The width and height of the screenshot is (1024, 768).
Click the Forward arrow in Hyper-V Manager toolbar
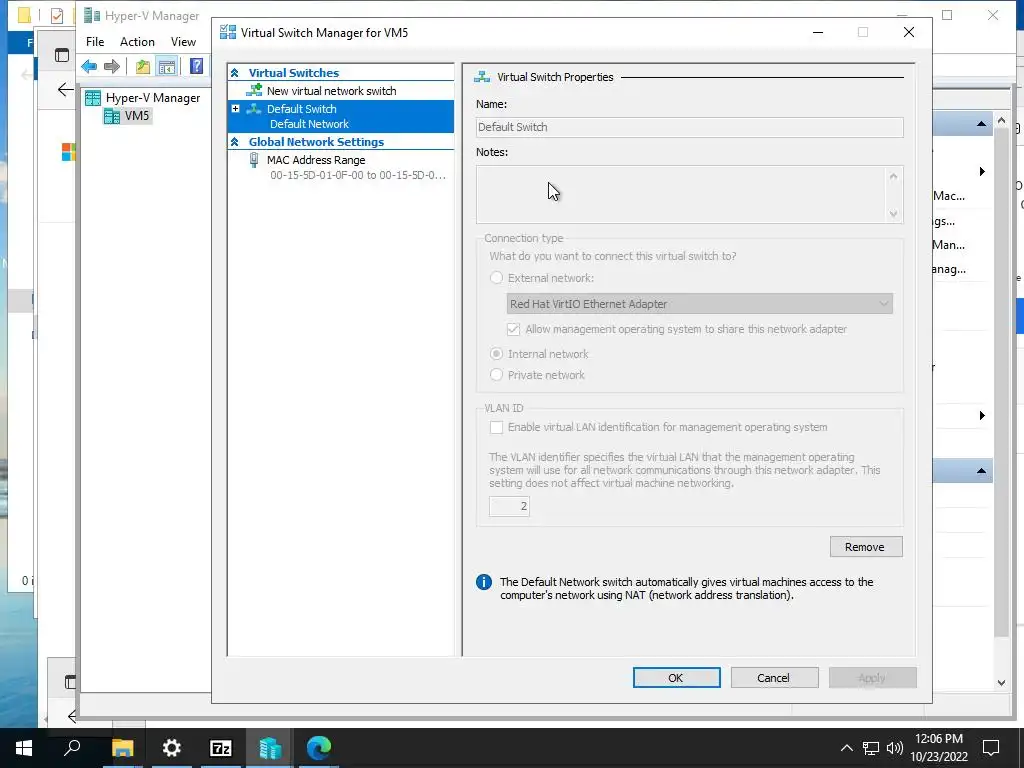coord(112,66)
